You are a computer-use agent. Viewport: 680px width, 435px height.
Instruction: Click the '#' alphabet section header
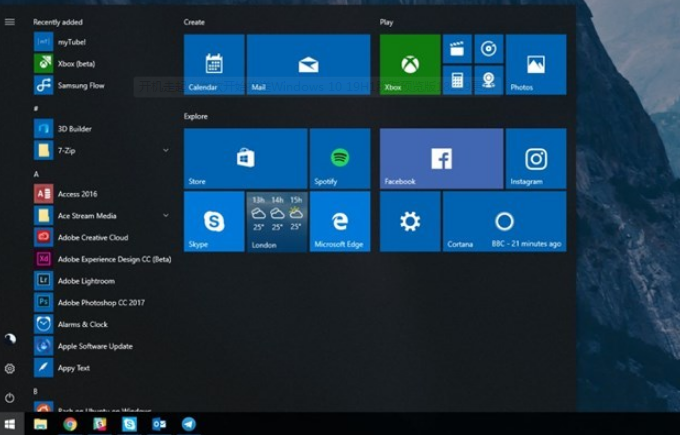(x=36, y=108)
